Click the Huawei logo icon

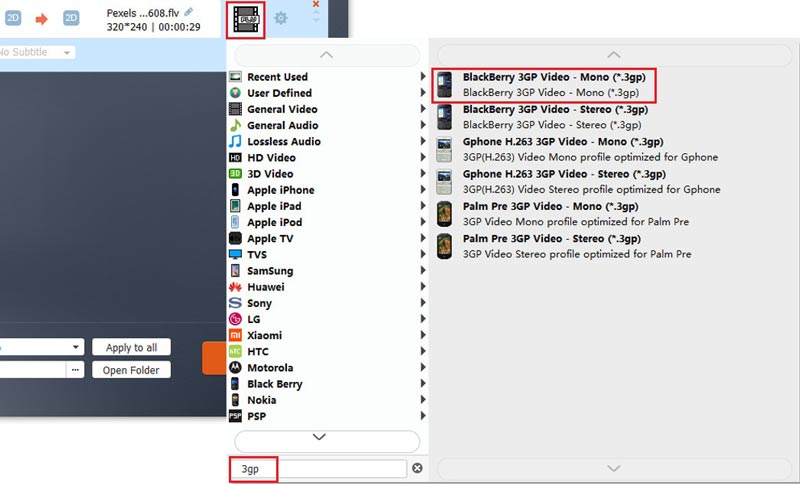click(x=235, y=287)
